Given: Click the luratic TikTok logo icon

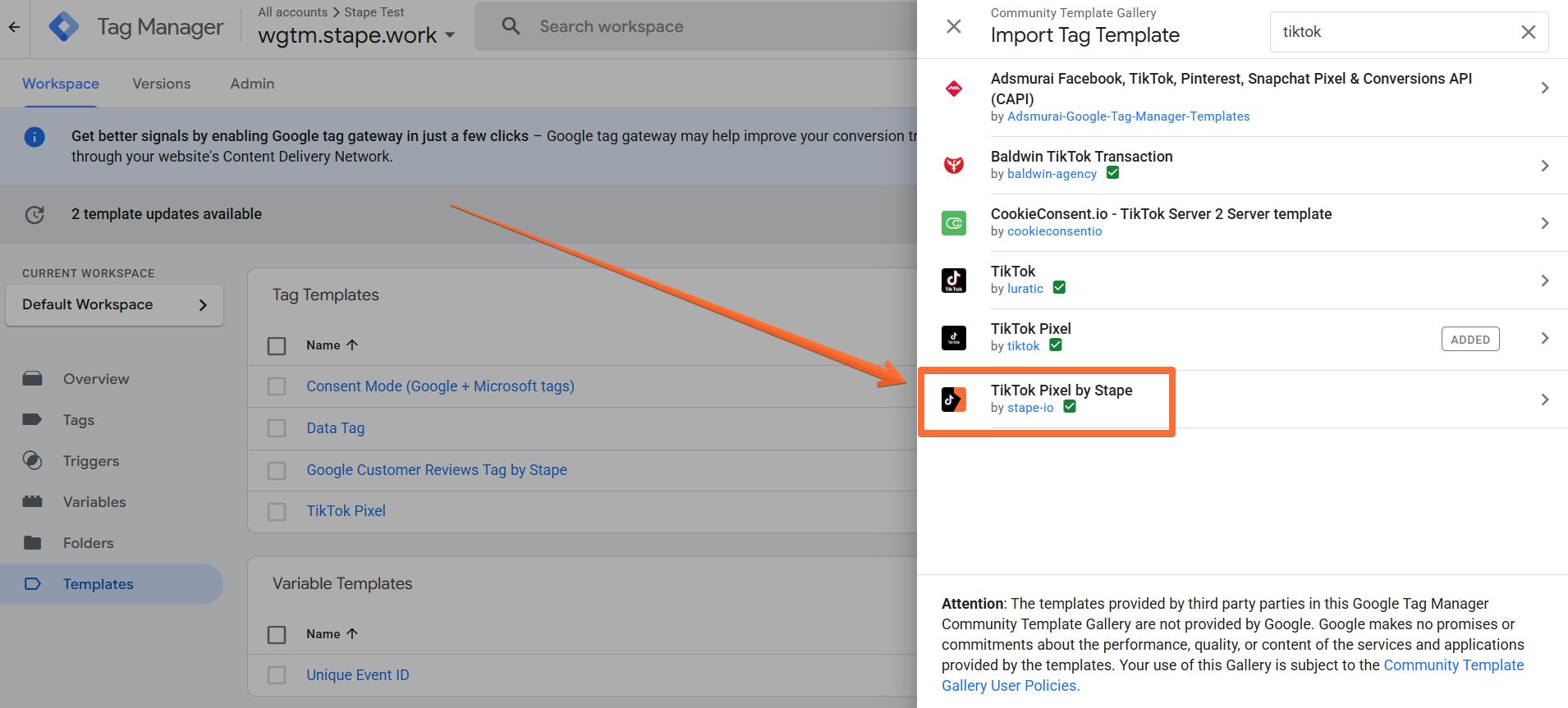Looking at the screenshot, I should click(954, 281).
